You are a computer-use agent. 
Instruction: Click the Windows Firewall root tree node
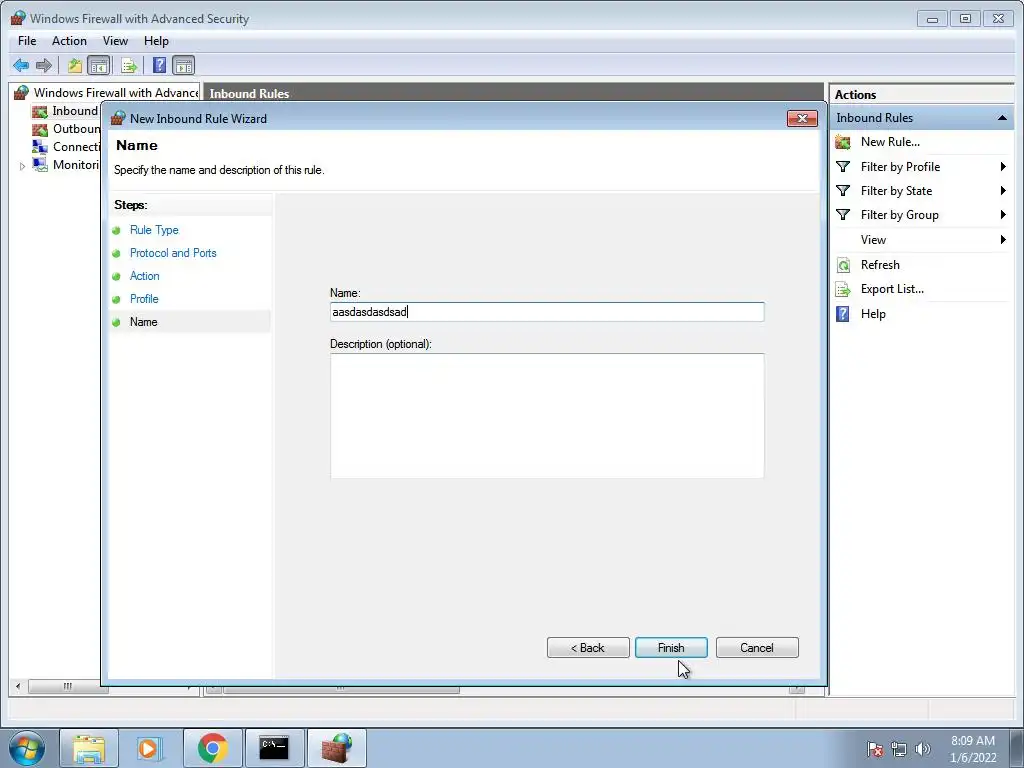(116, 93)
